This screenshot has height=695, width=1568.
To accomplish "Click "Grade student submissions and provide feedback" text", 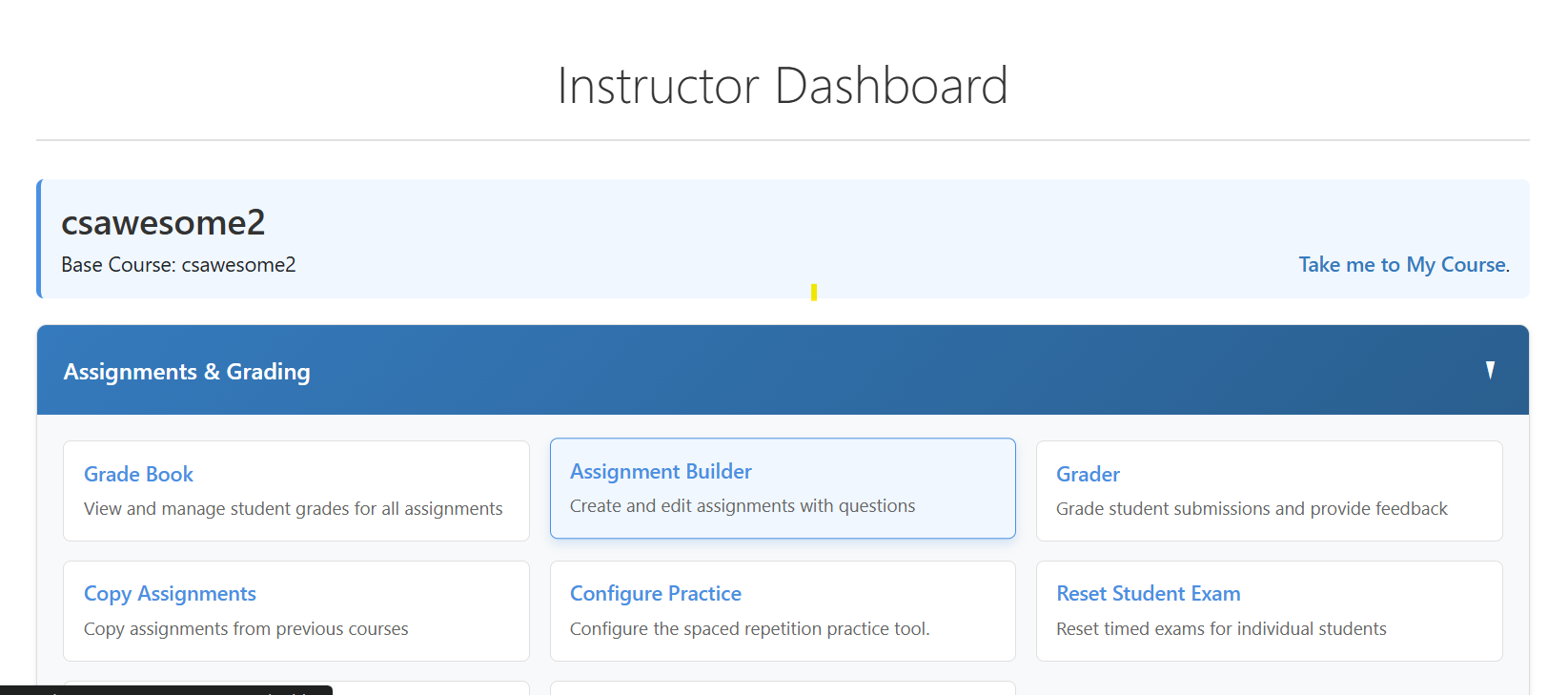I will point(1251,509).
